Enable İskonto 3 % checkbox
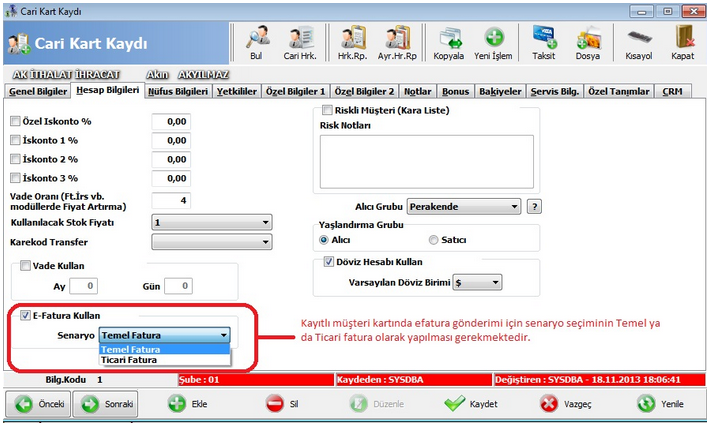The image size is (712, 426). pos(15,178)
